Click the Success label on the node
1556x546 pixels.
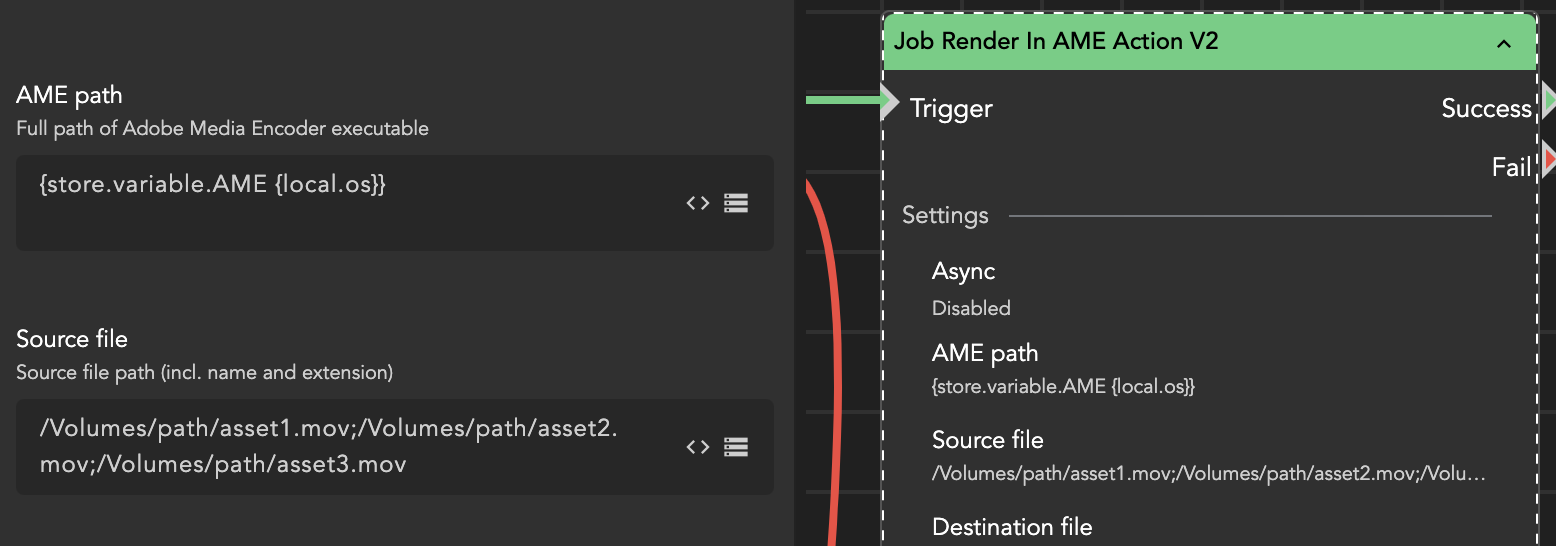coord(1486,109)
